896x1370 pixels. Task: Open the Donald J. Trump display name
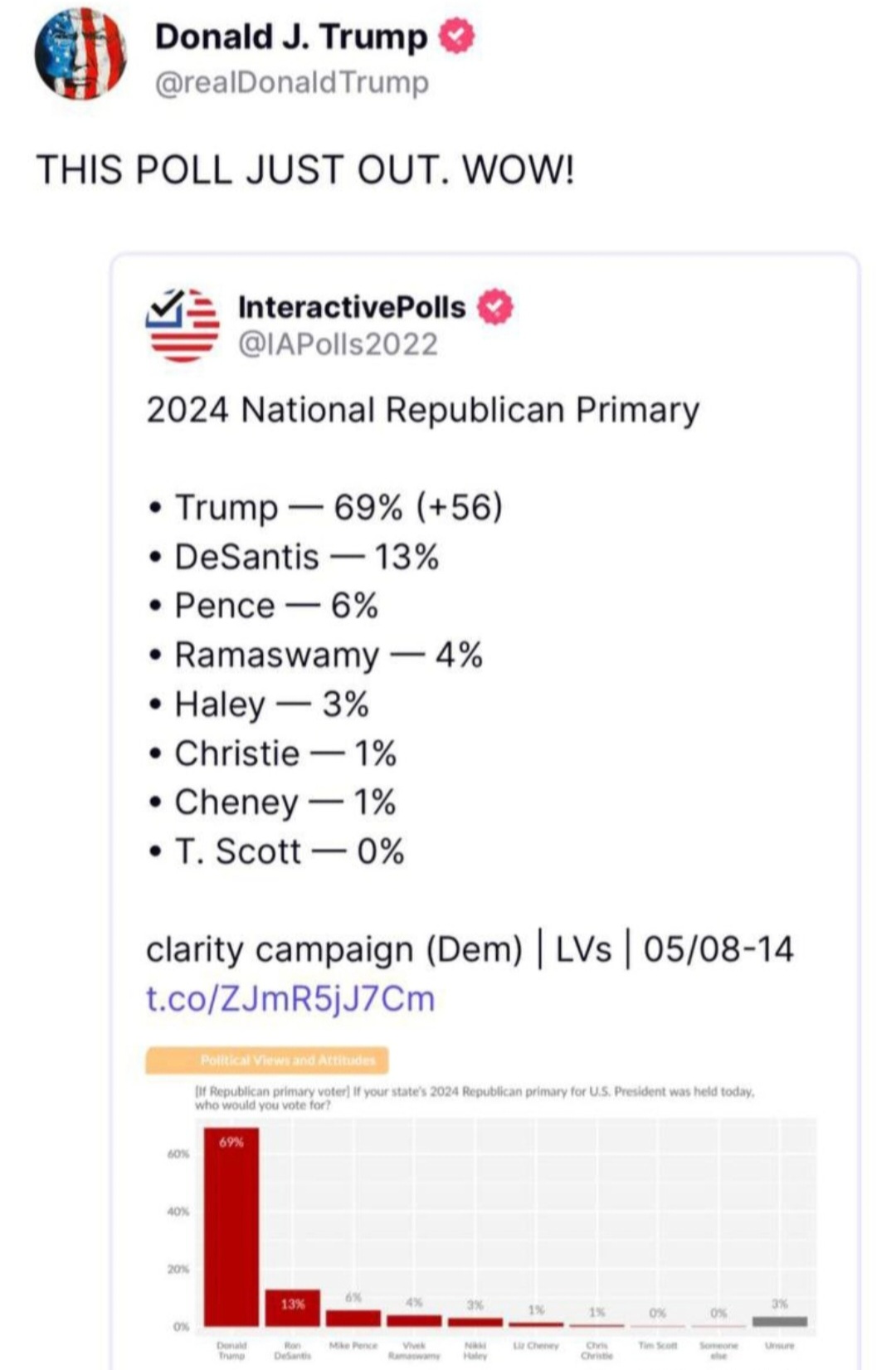(x=290, y=37)
